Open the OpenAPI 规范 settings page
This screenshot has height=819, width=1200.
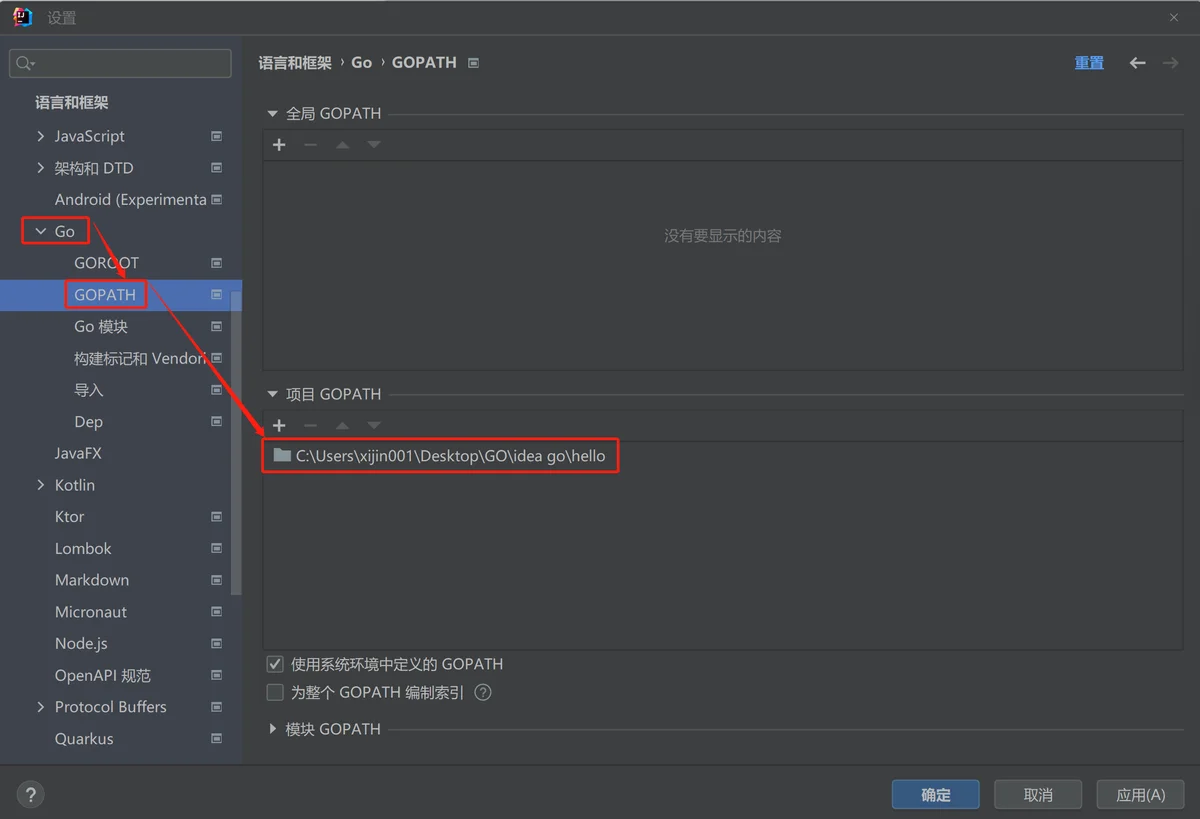point(103,675)
